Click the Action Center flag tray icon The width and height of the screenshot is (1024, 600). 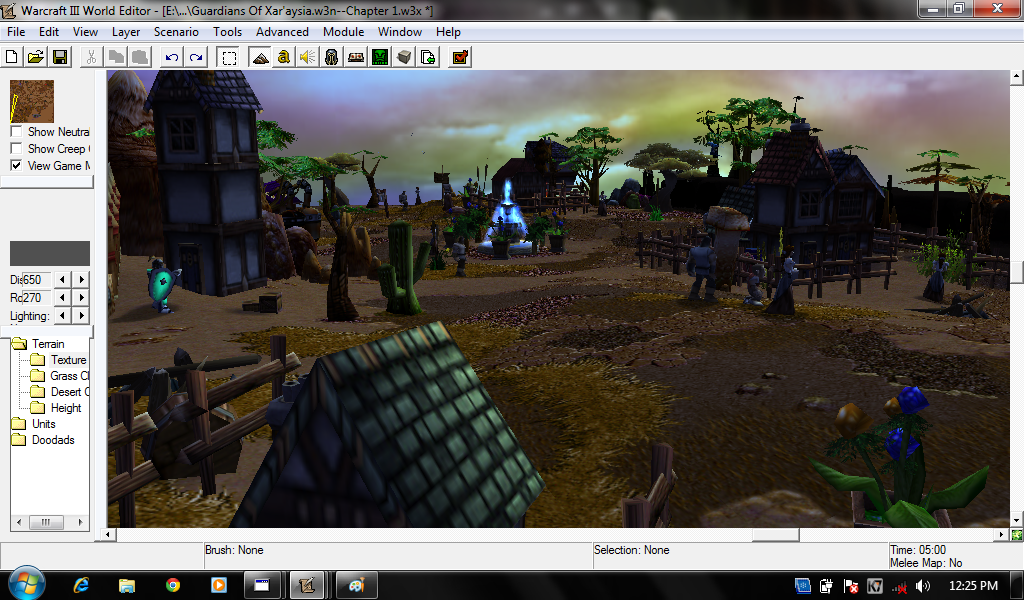pyautogui.click(x=851, y=586)
